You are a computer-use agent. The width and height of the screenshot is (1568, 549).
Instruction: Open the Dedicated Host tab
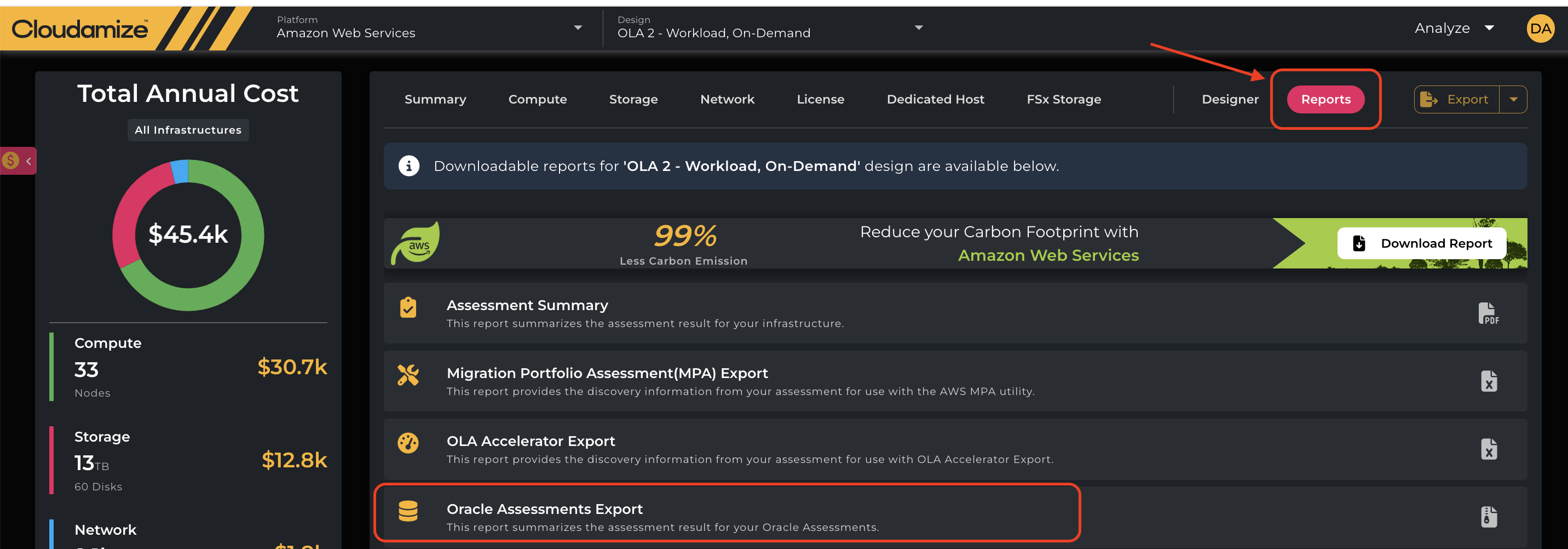pos(935,99)
